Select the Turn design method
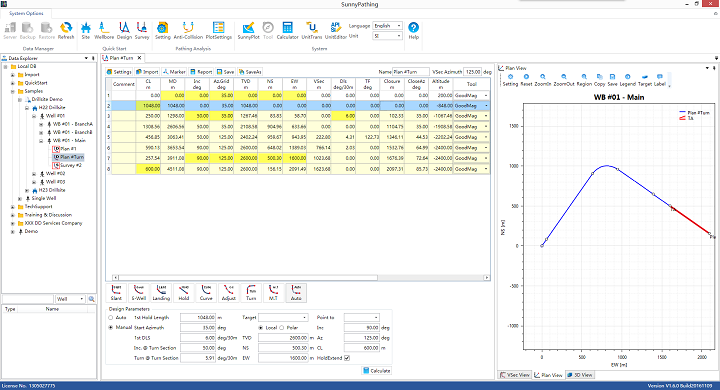Screen dimensions: 720x390 pos(251,293)
